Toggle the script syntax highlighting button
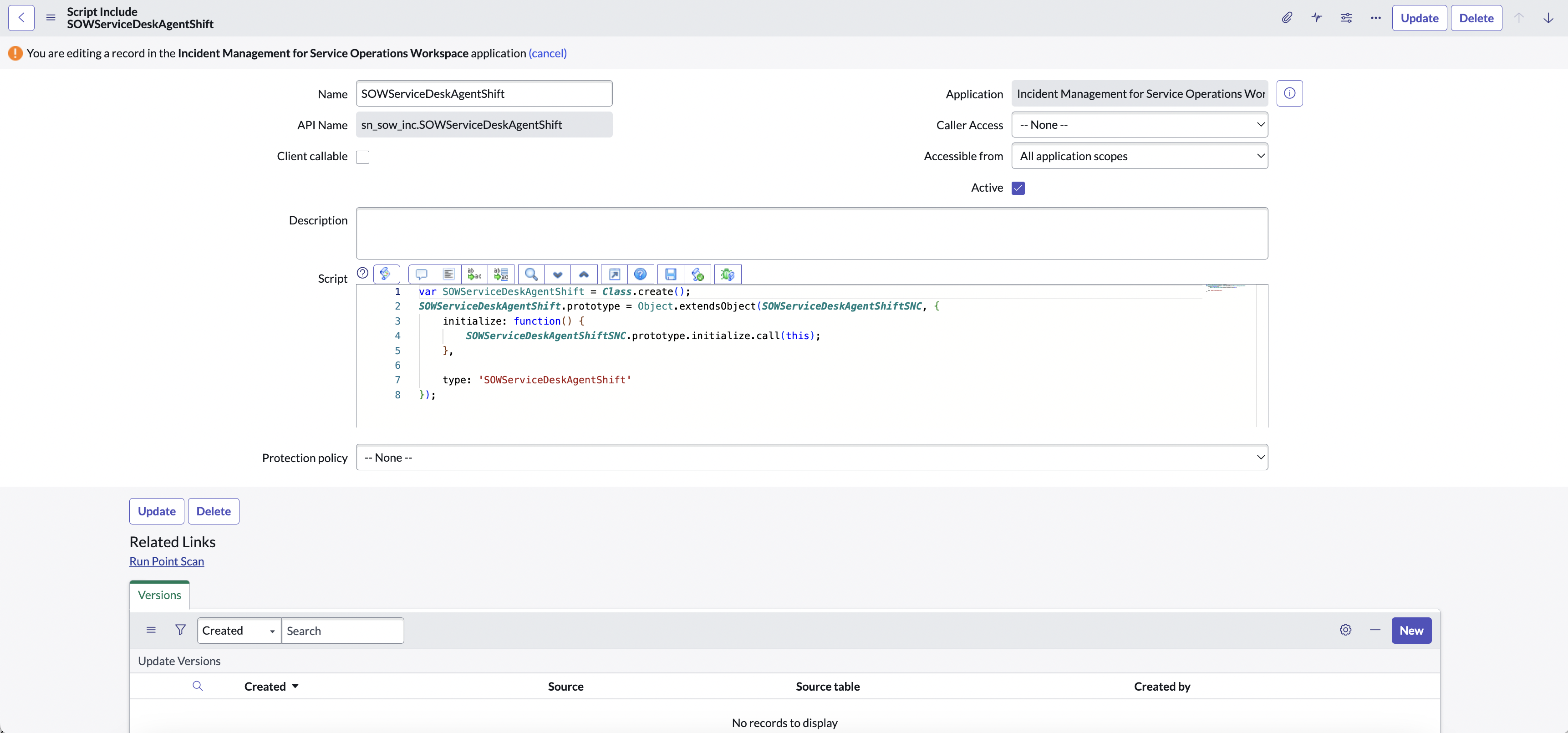The height and width of the screenshot is (733, 1568). [x=386, y=274]
